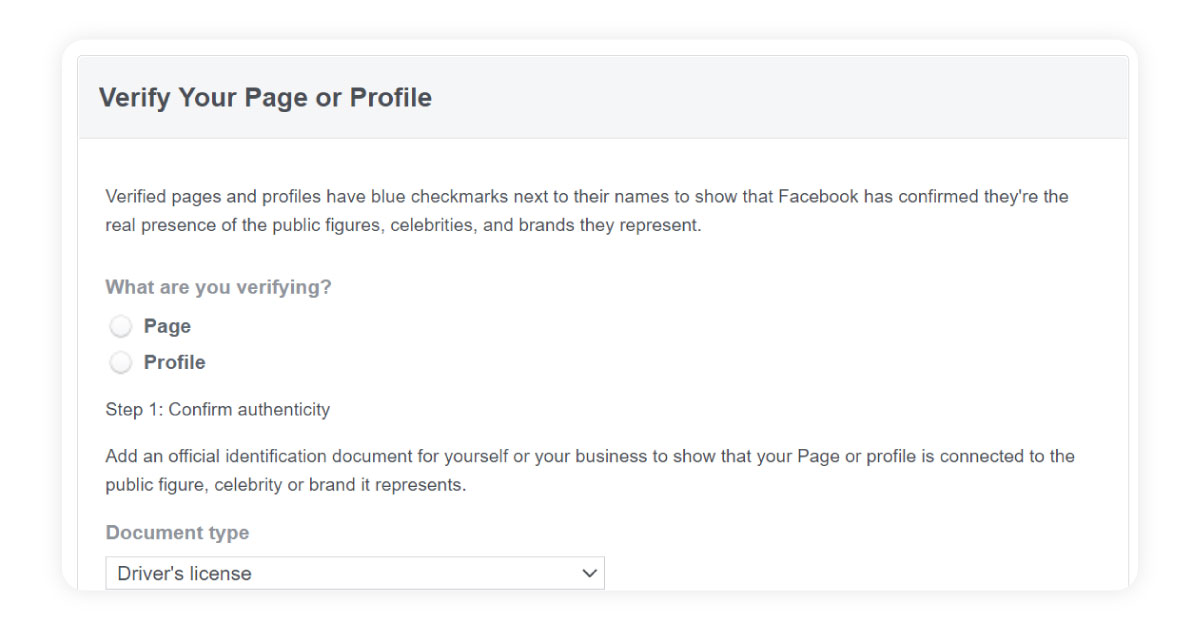Click the 'Driver's license' selected value text
This screenshot has height=630, width=1200.
[184, 574]
